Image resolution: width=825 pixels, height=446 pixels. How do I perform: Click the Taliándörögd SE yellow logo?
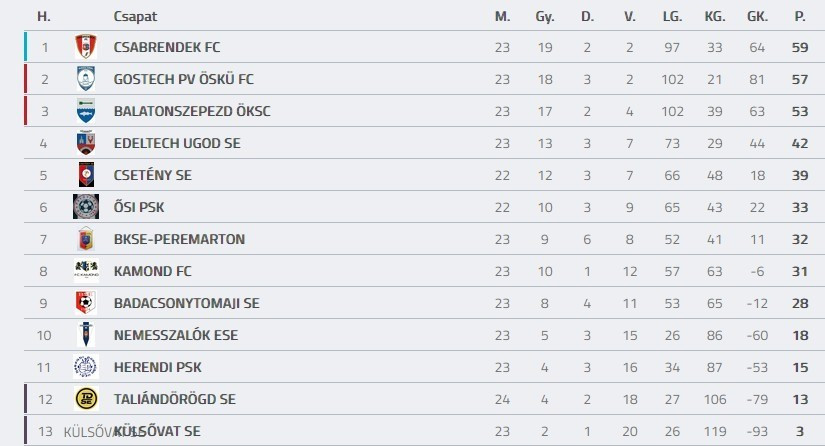pos(86,399)
